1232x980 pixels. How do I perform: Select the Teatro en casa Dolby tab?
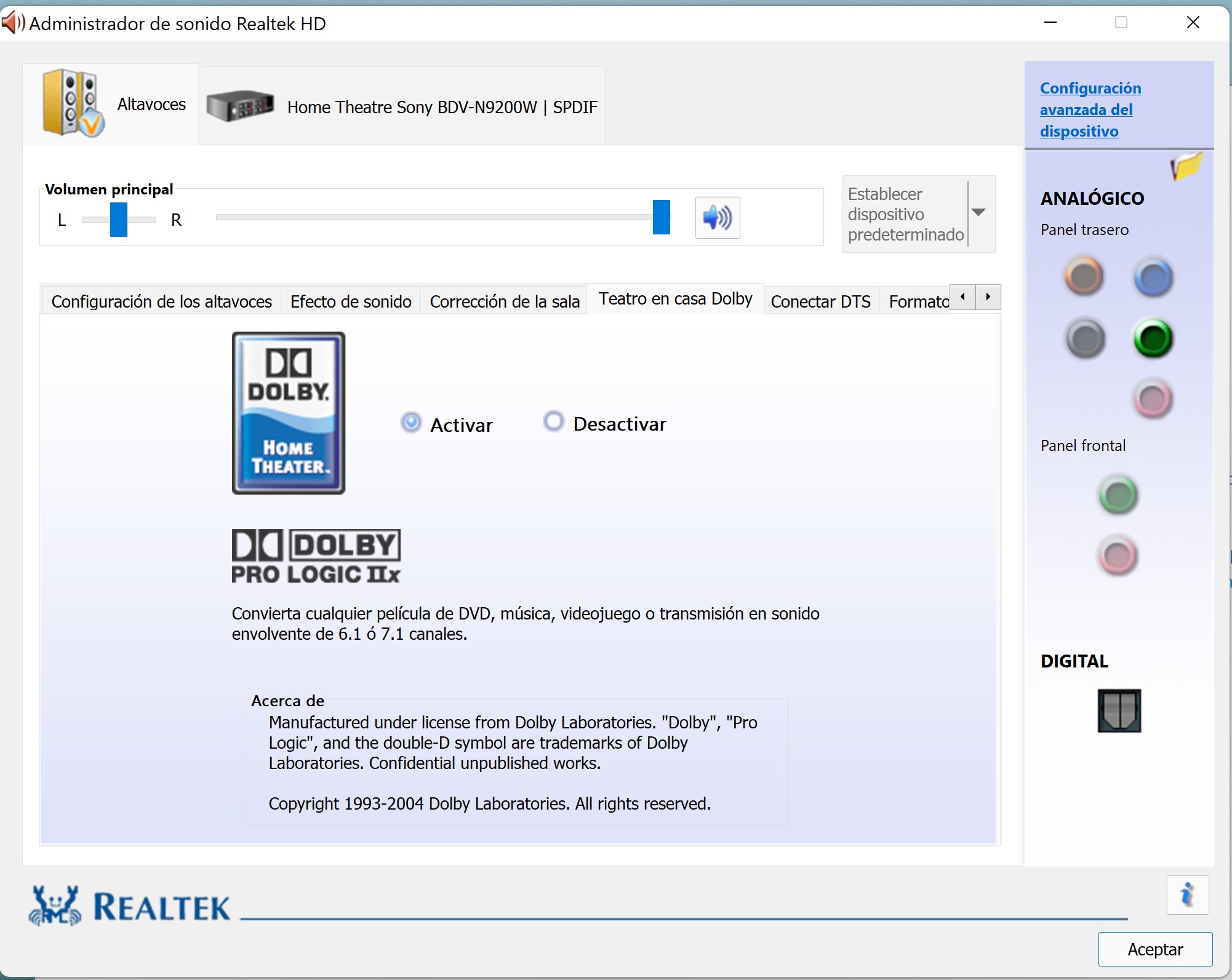676,299
